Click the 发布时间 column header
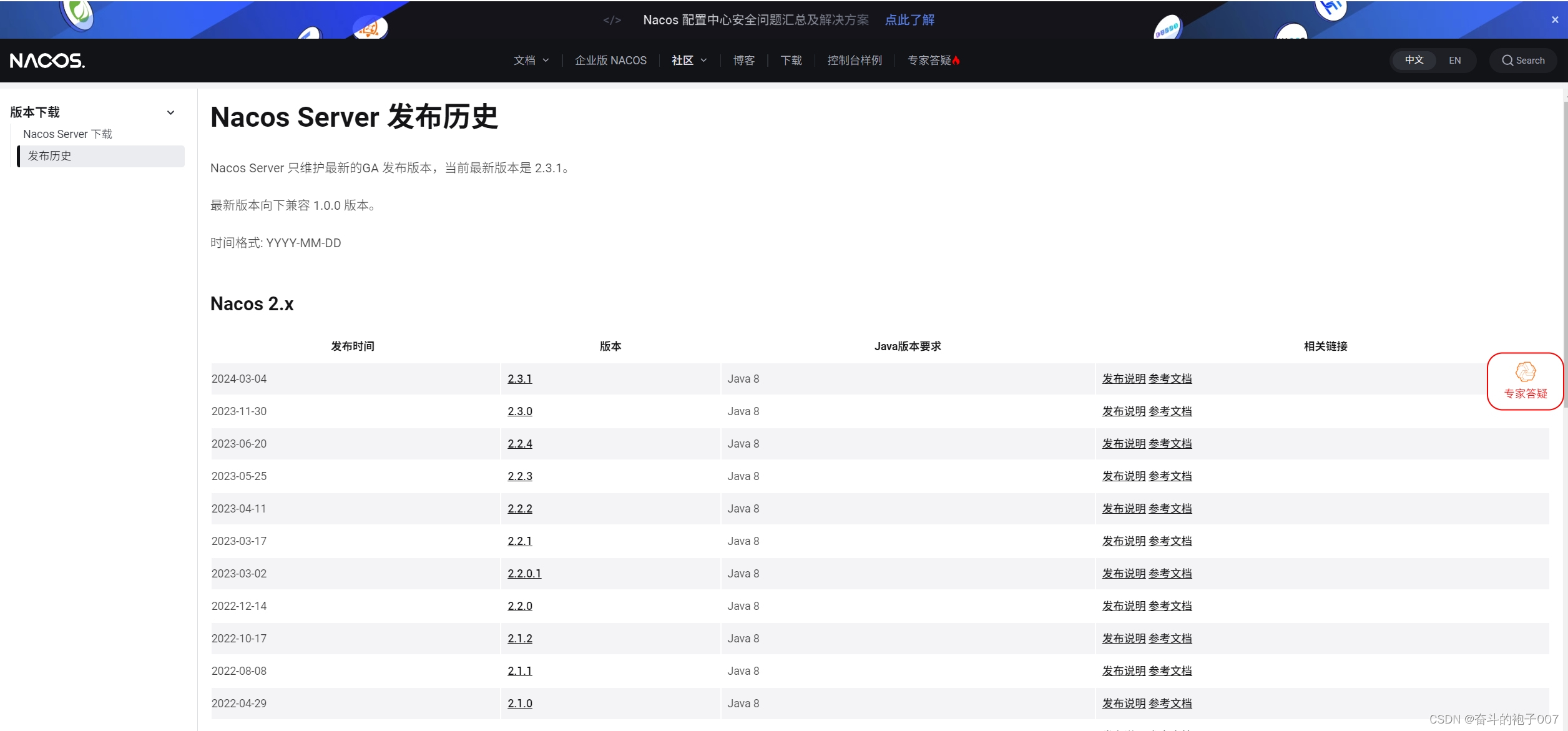The image size is (1568, 731). tap(353, 346)
